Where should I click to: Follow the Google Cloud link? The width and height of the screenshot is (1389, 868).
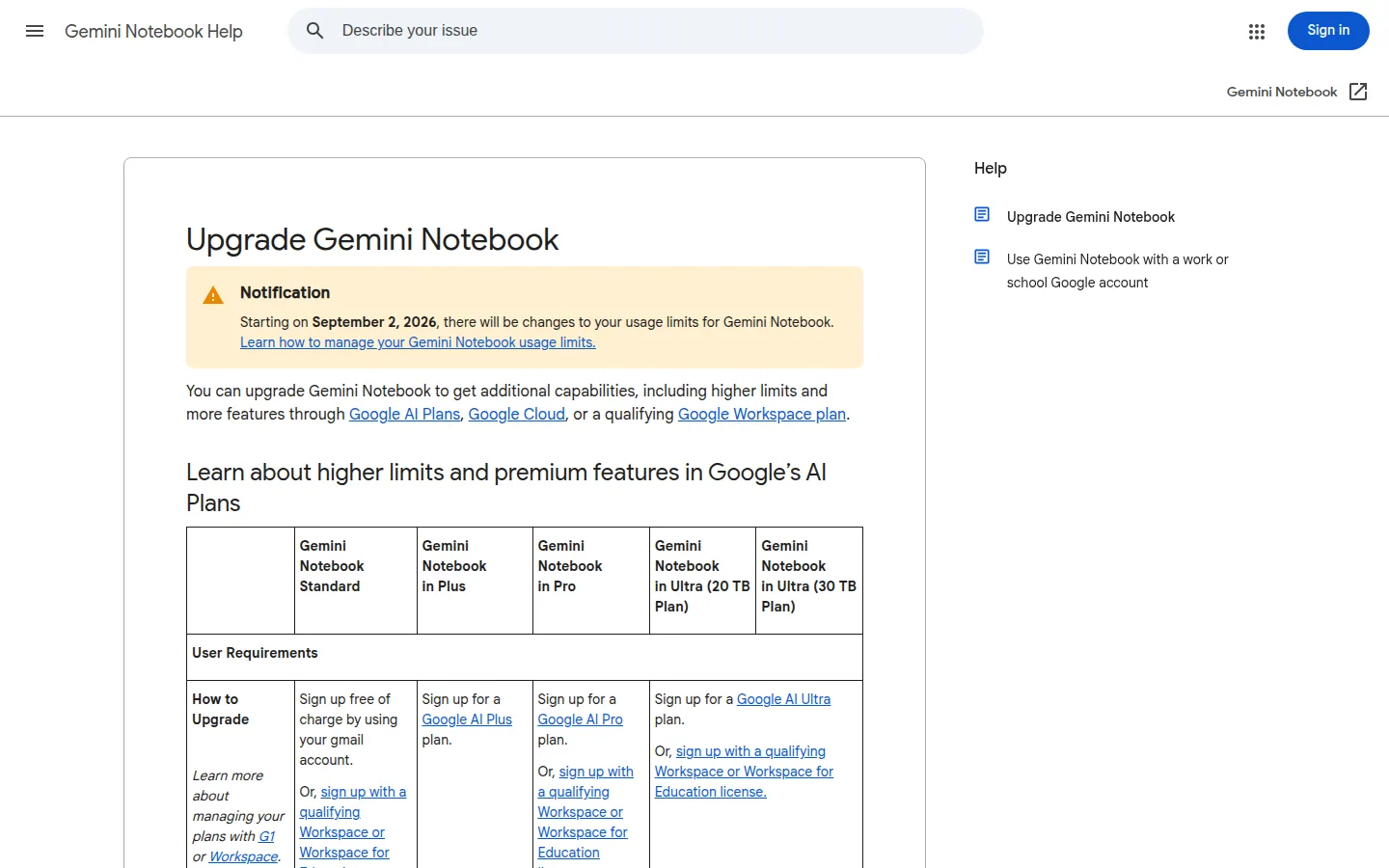(x=517, y=414)
